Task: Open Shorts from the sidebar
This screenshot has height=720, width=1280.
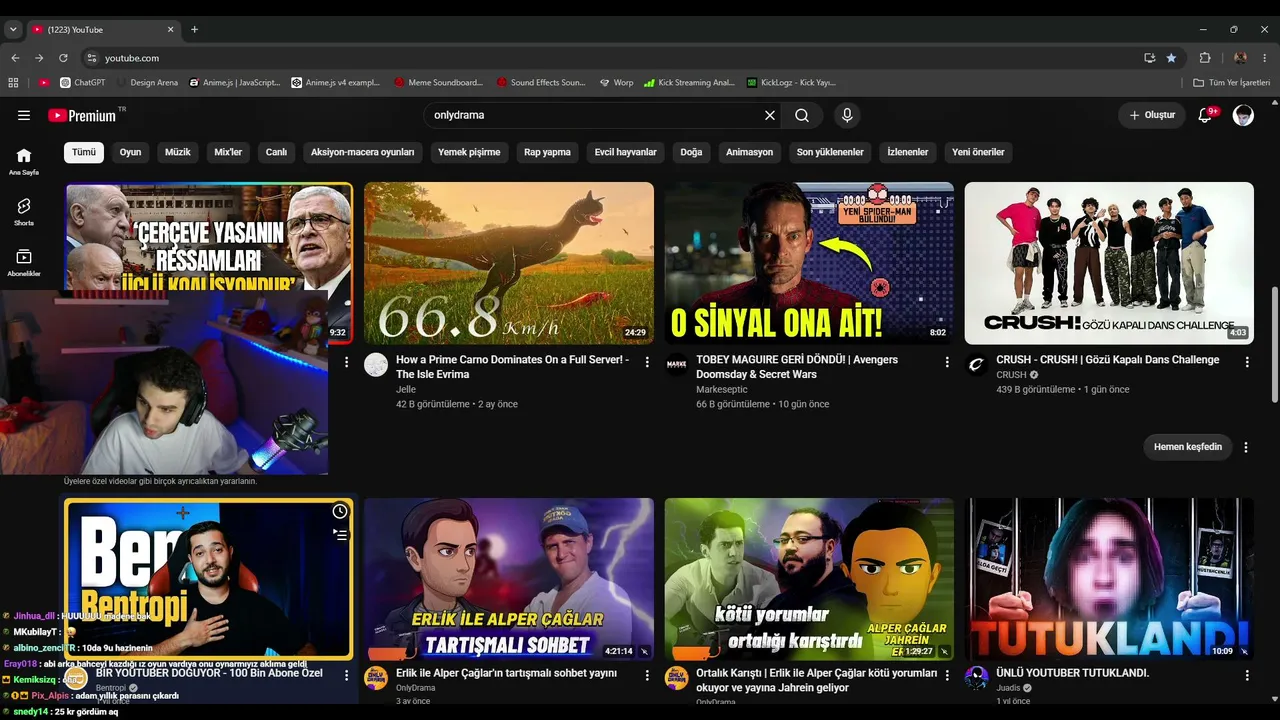Action: [24, 211]
